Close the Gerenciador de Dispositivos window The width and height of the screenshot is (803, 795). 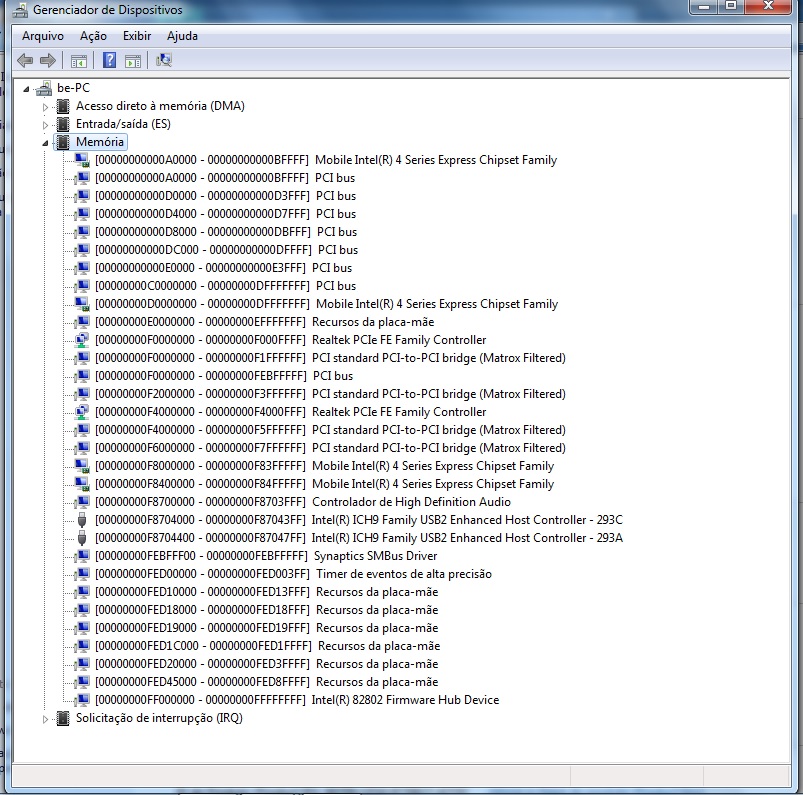[x=768, y=7]
